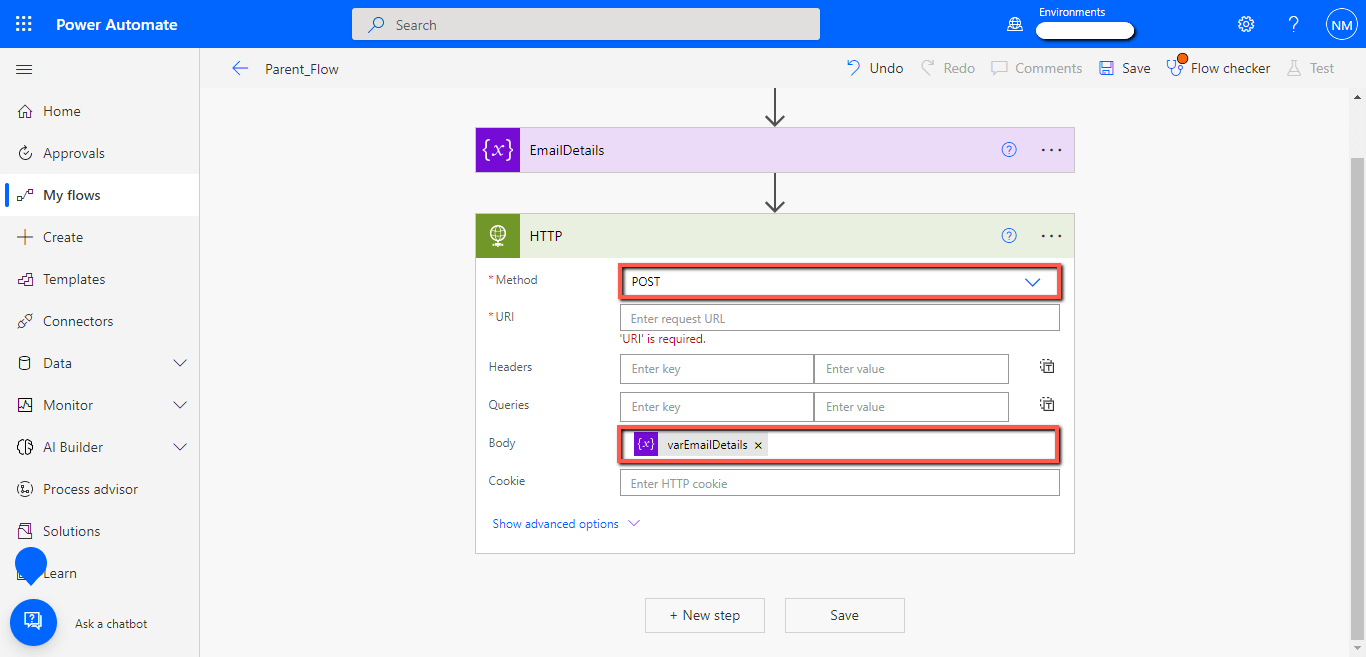1366x657 pixels.
Task: Click the URI request URL field
Action: pos(839,318)
